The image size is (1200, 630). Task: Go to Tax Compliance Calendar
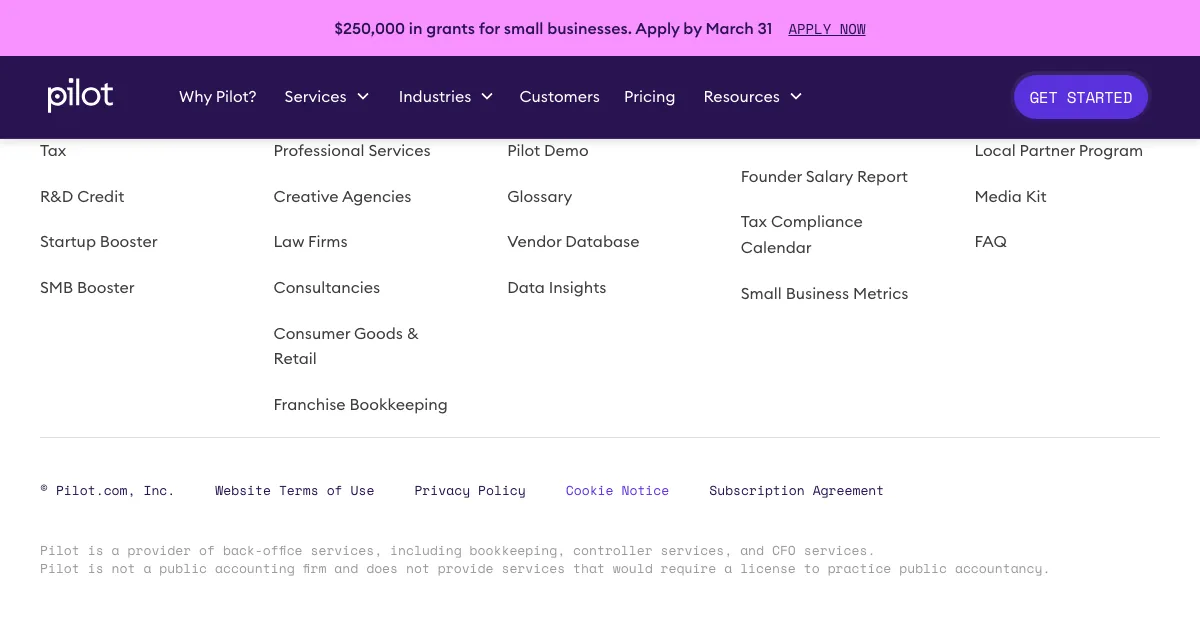point(801,235)
